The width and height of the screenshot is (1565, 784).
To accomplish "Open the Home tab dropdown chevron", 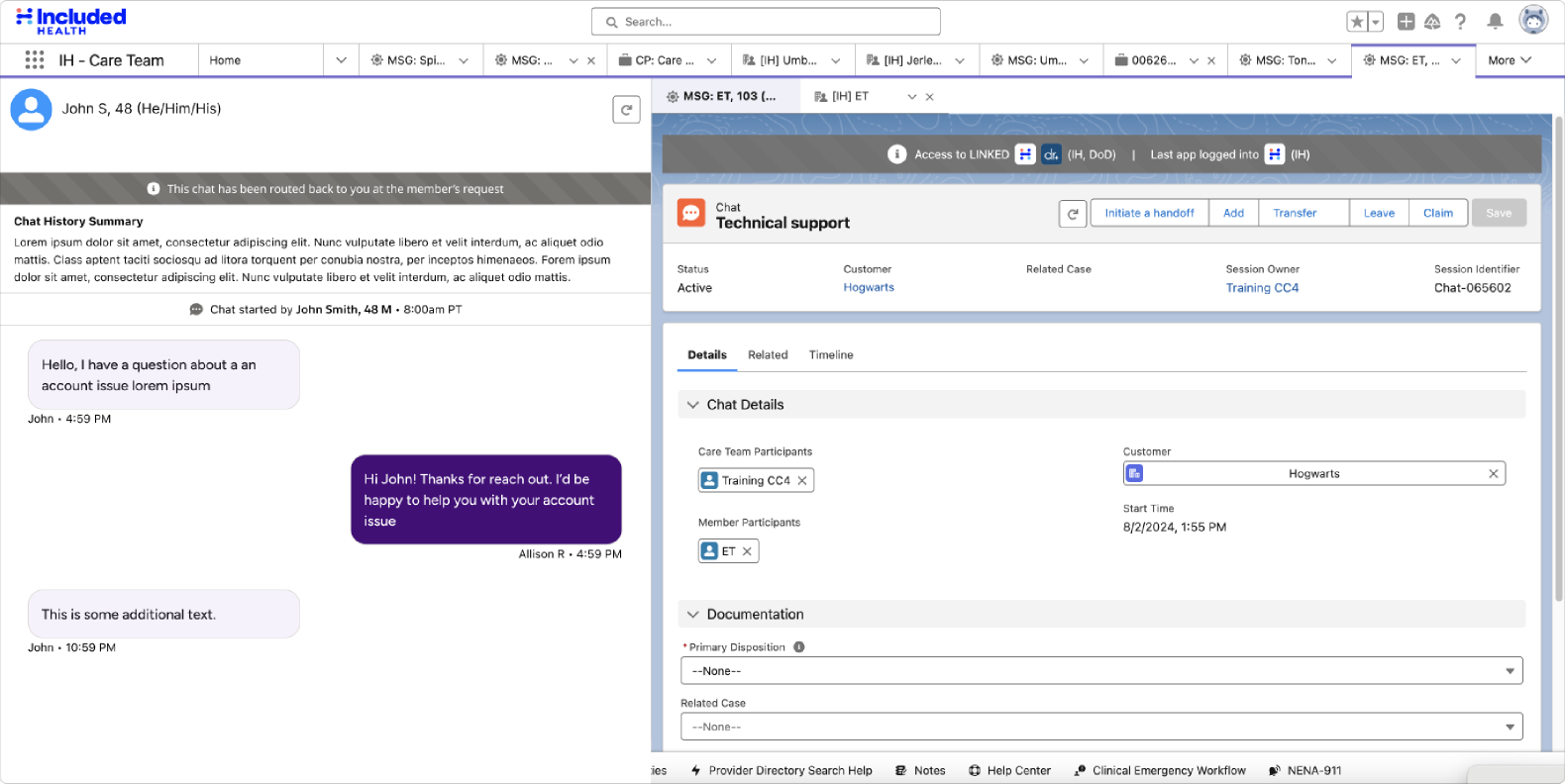I will (x=341, y=60).
